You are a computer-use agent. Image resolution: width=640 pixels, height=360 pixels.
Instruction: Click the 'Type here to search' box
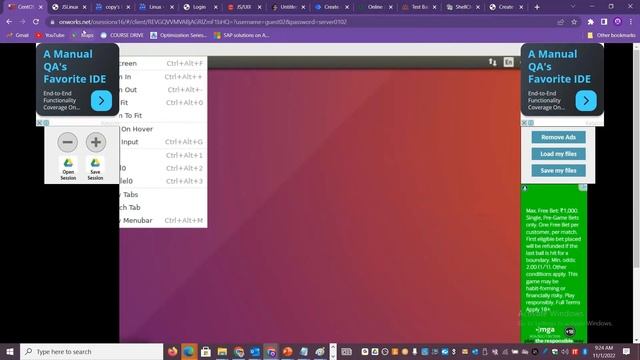pyautogui.click(x=91, y=351)
